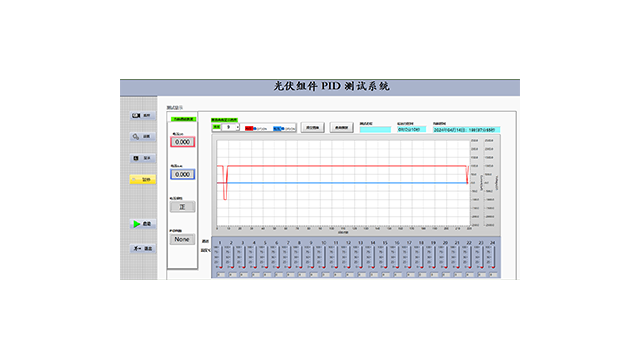Screen dimensions: 640x360
Task: Click the red-bordered 0.000 value field
Action: 182,142
